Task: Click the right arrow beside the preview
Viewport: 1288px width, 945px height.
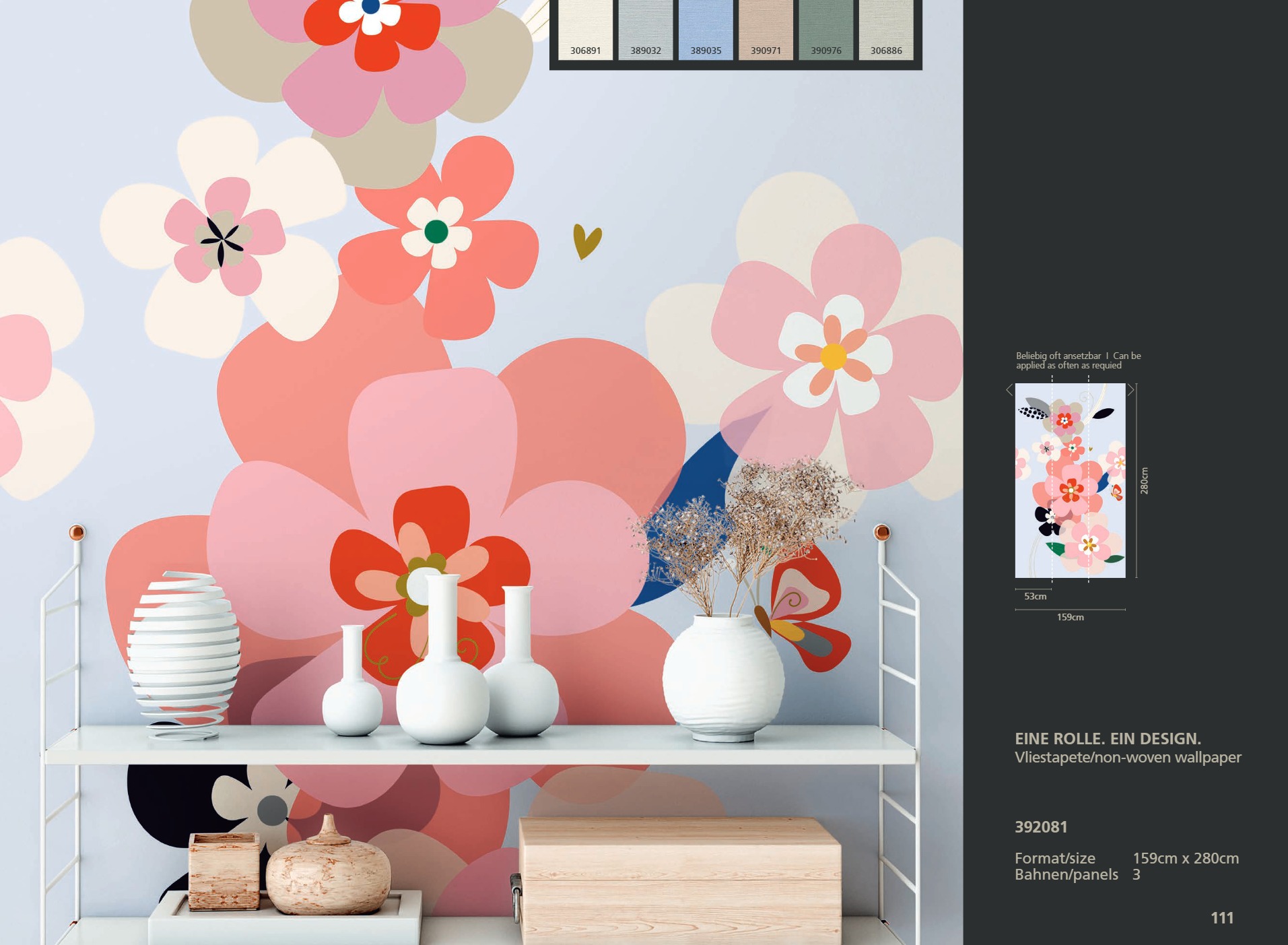Action: pos(1131,390)
